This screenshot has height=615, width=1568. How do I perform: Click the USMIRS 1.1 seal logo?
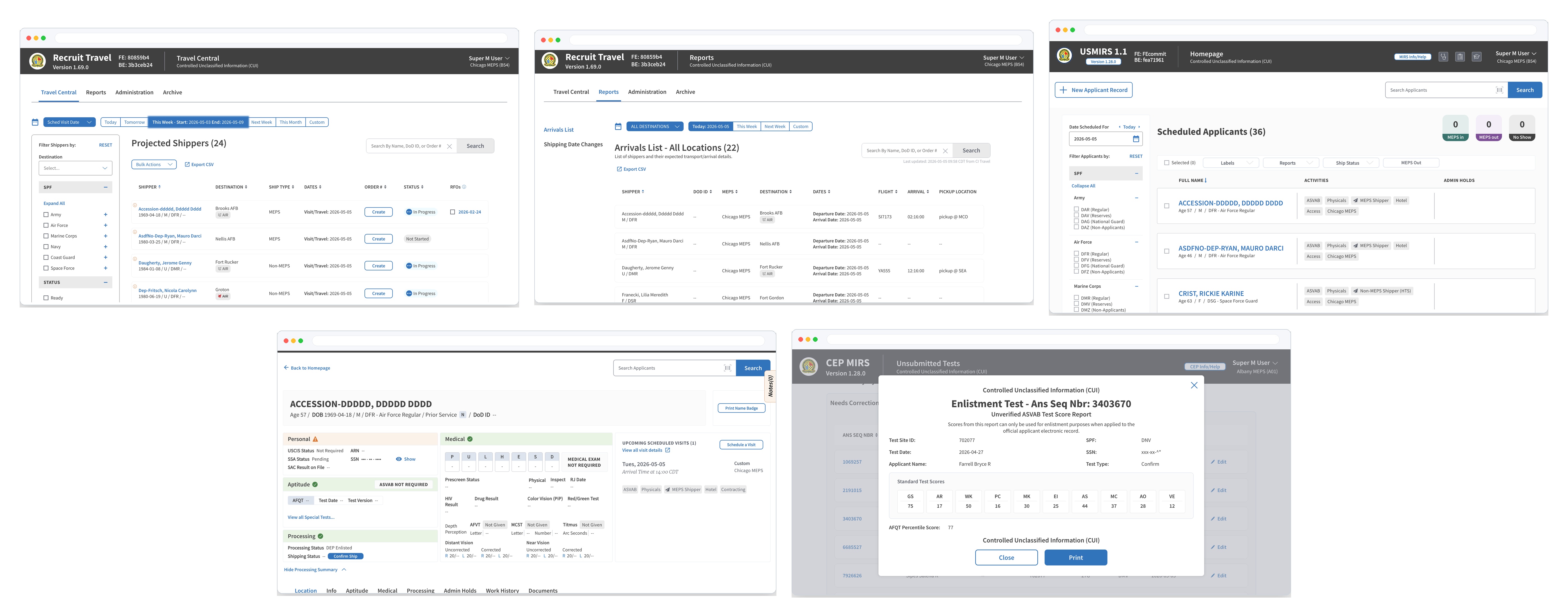click(x=1064, y=55)
